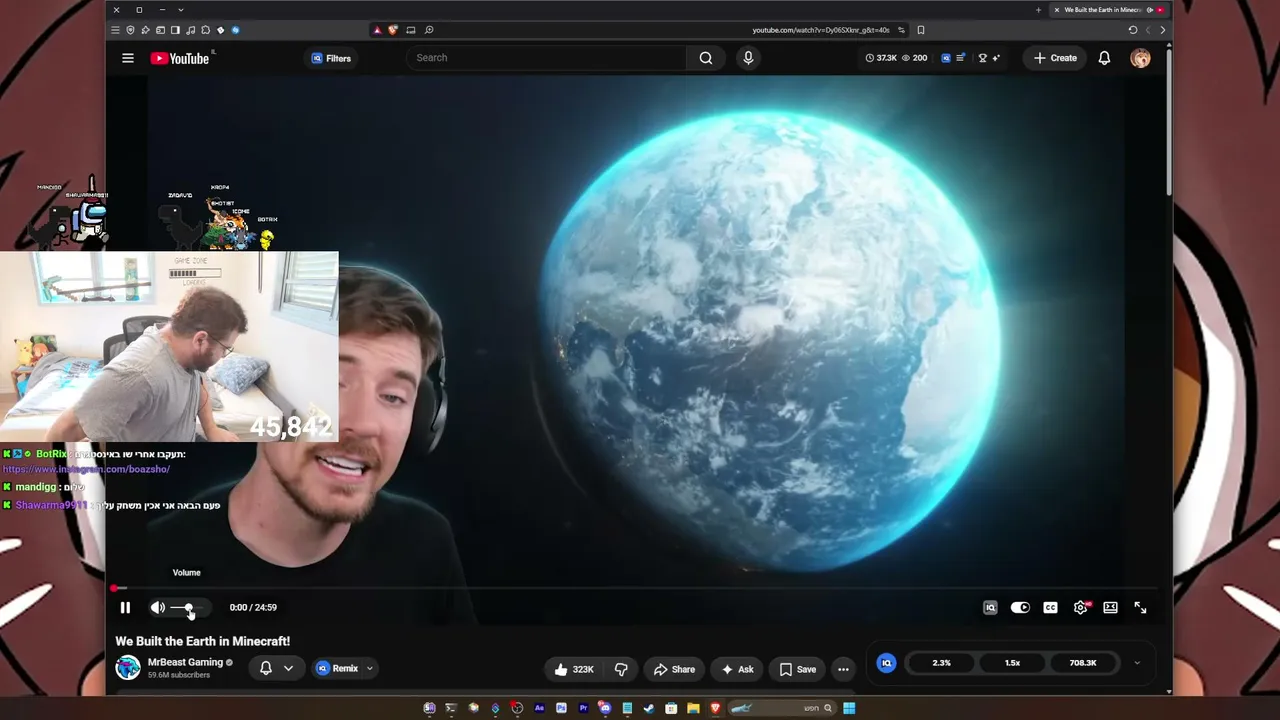Open File Explorer from the taskbar
Image resolution: width=1280 pixels, height=720 pixels.
692,708
